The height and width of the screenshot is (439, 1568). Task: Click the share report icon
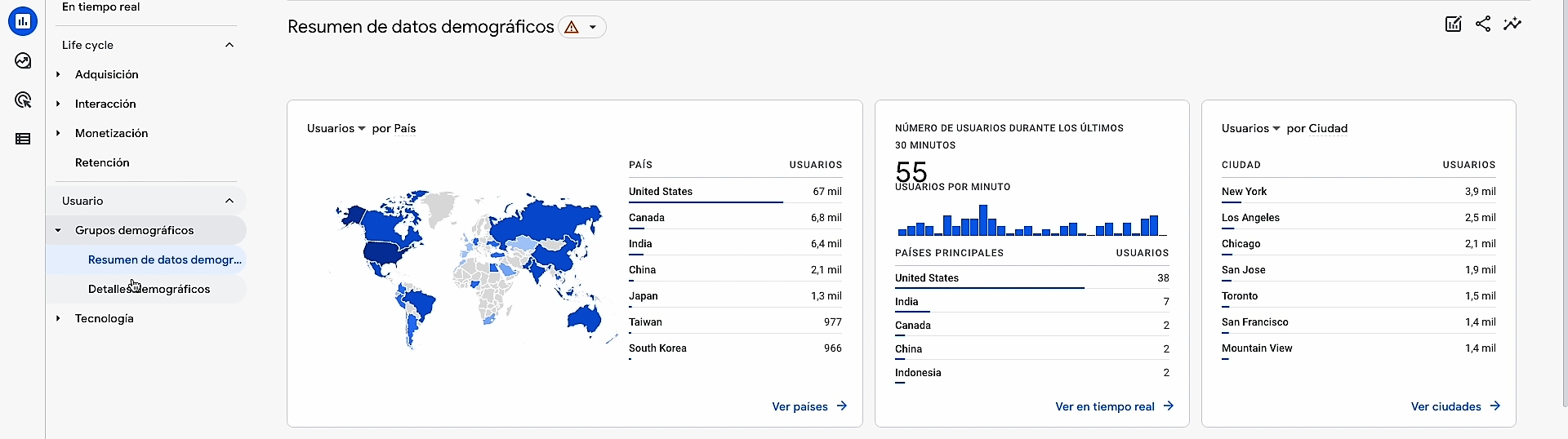1483,24
